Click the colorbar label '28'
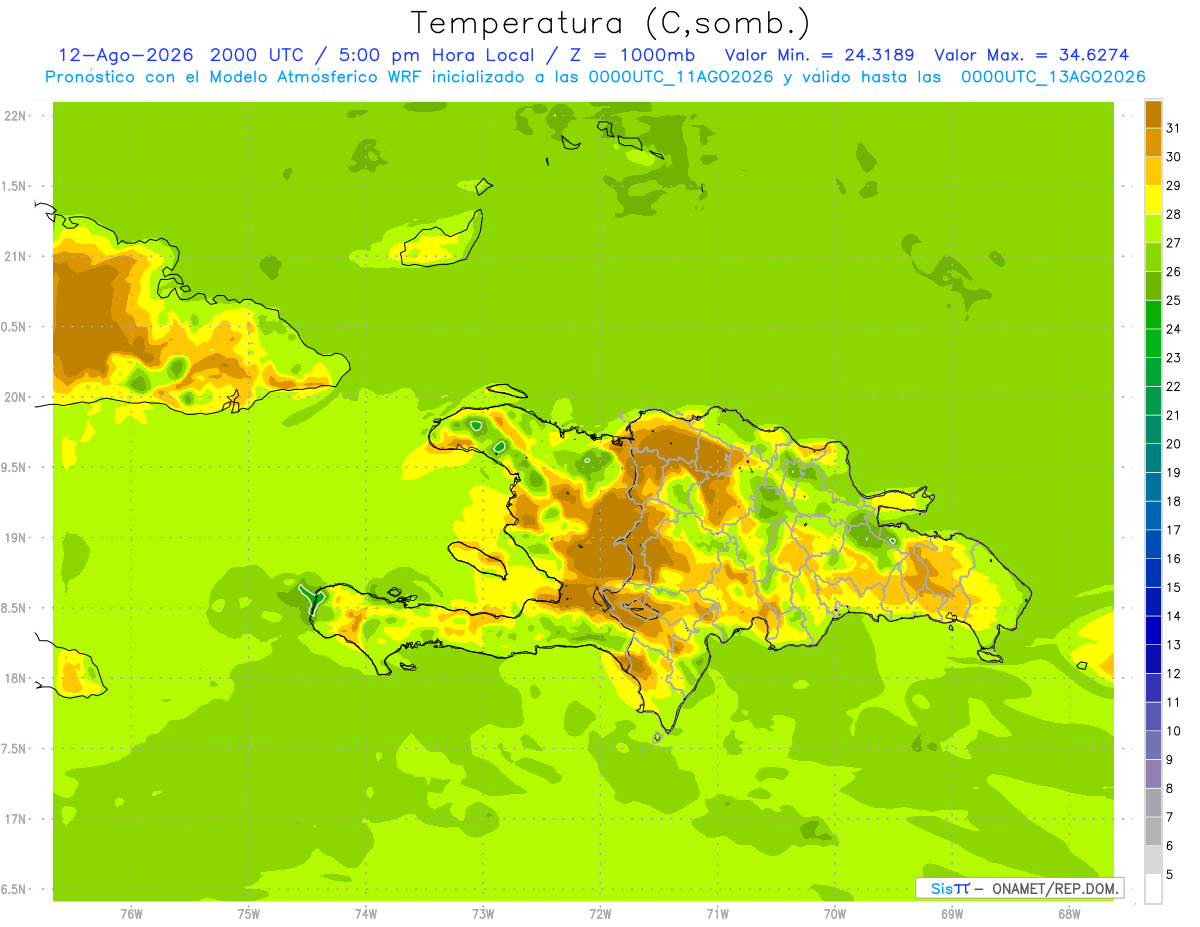The image size is (1200, 927). pyautogui.click(x=1173, y=214)
